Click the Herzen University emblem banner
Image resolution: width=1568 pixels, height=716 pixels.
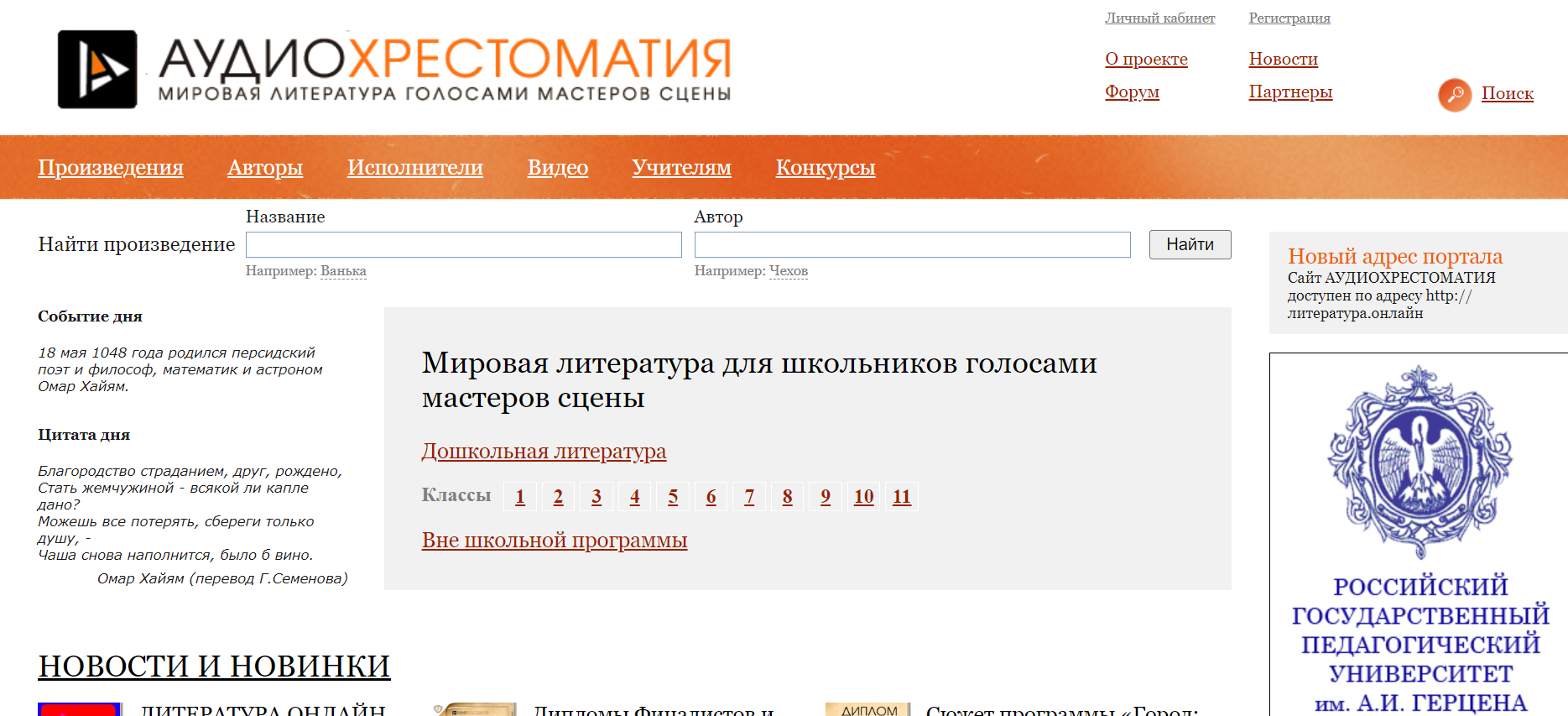(x=1420, y=462)
